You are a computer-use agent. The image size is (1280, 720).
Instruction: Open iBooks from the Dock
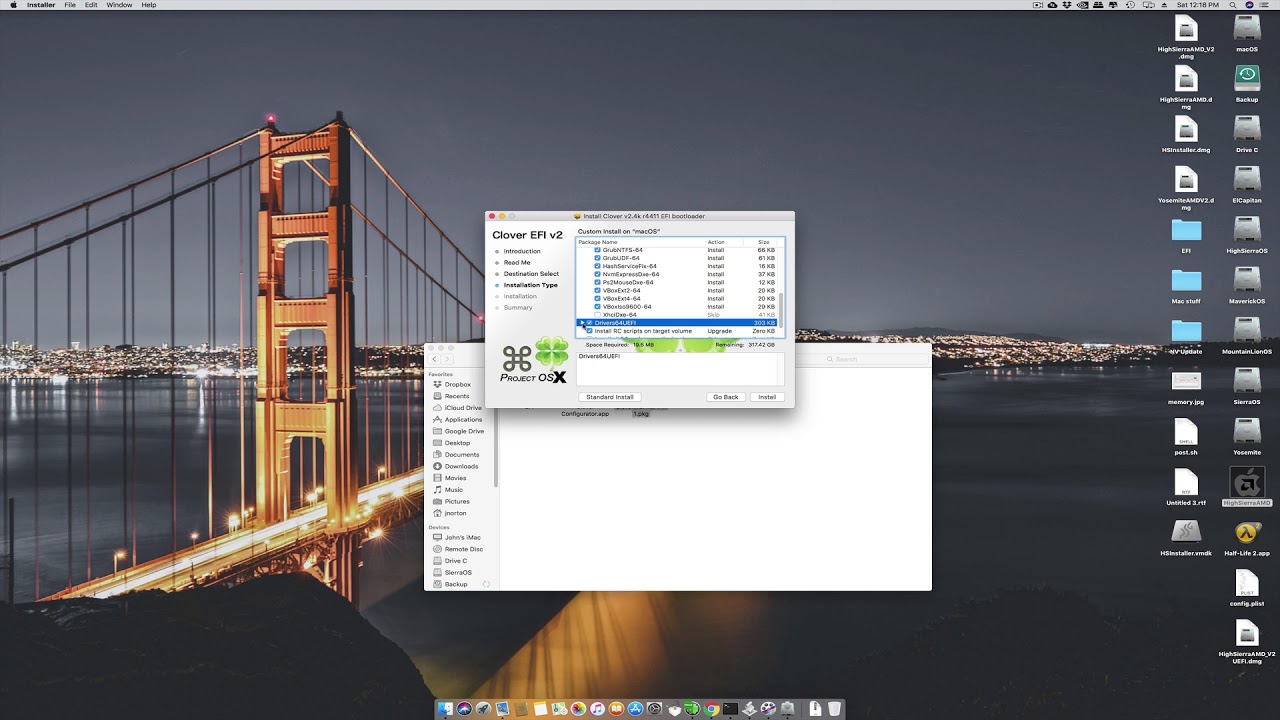(616, 709)
